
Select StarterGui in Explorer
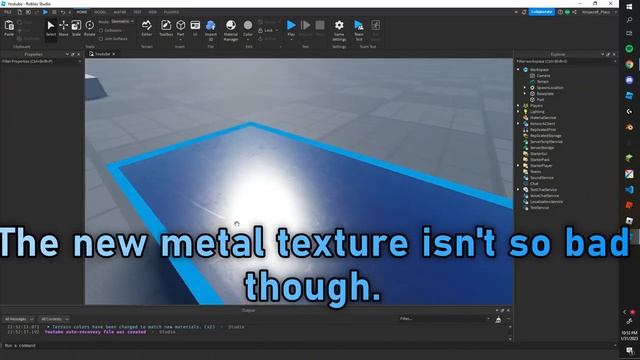[x=538, y=154]
